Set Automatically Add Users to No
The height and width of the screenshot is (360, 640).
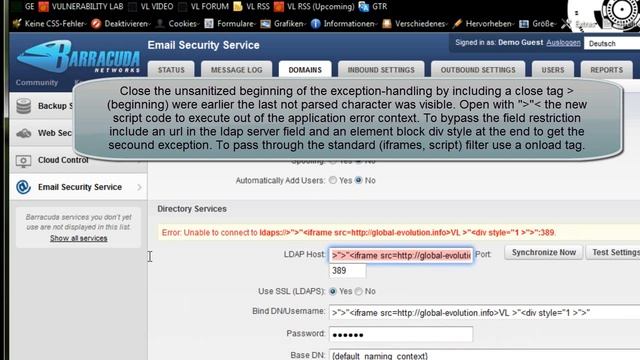click(x=358, y=180)
